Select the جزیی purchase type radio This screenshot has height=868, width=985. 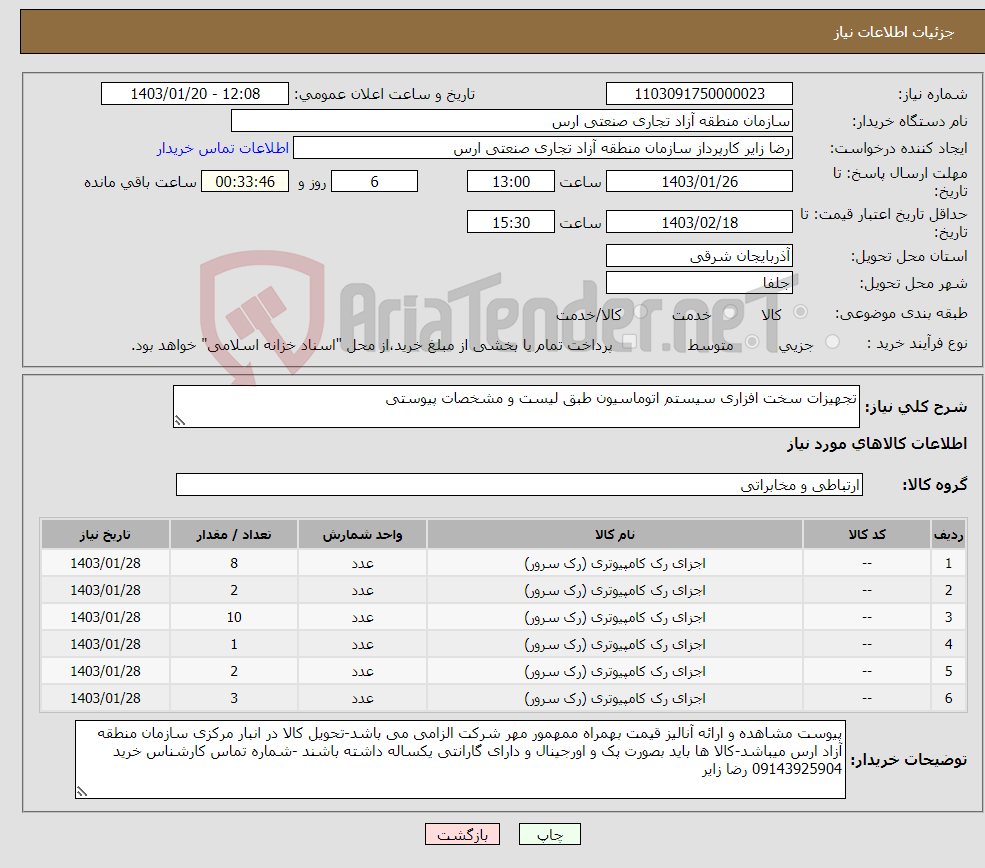pos(832,342)
